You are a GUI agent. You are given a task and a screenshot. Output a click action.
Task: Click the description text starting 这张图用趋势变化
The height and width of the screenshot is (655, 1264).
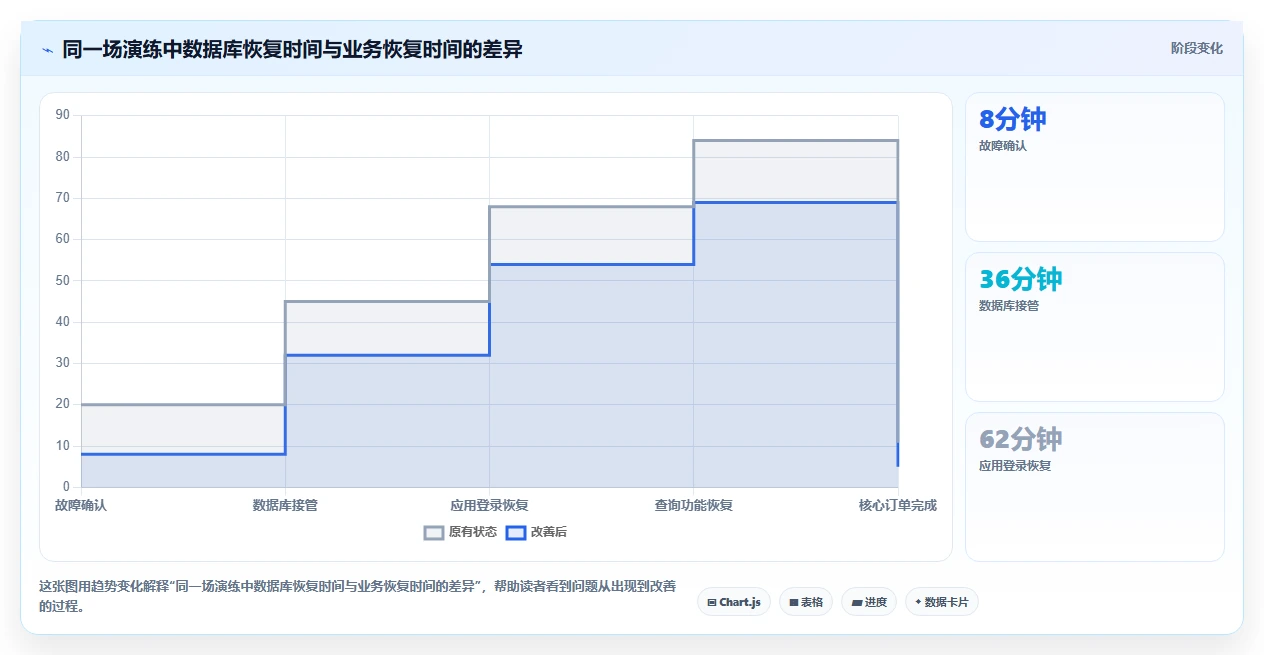coord(358,596)
